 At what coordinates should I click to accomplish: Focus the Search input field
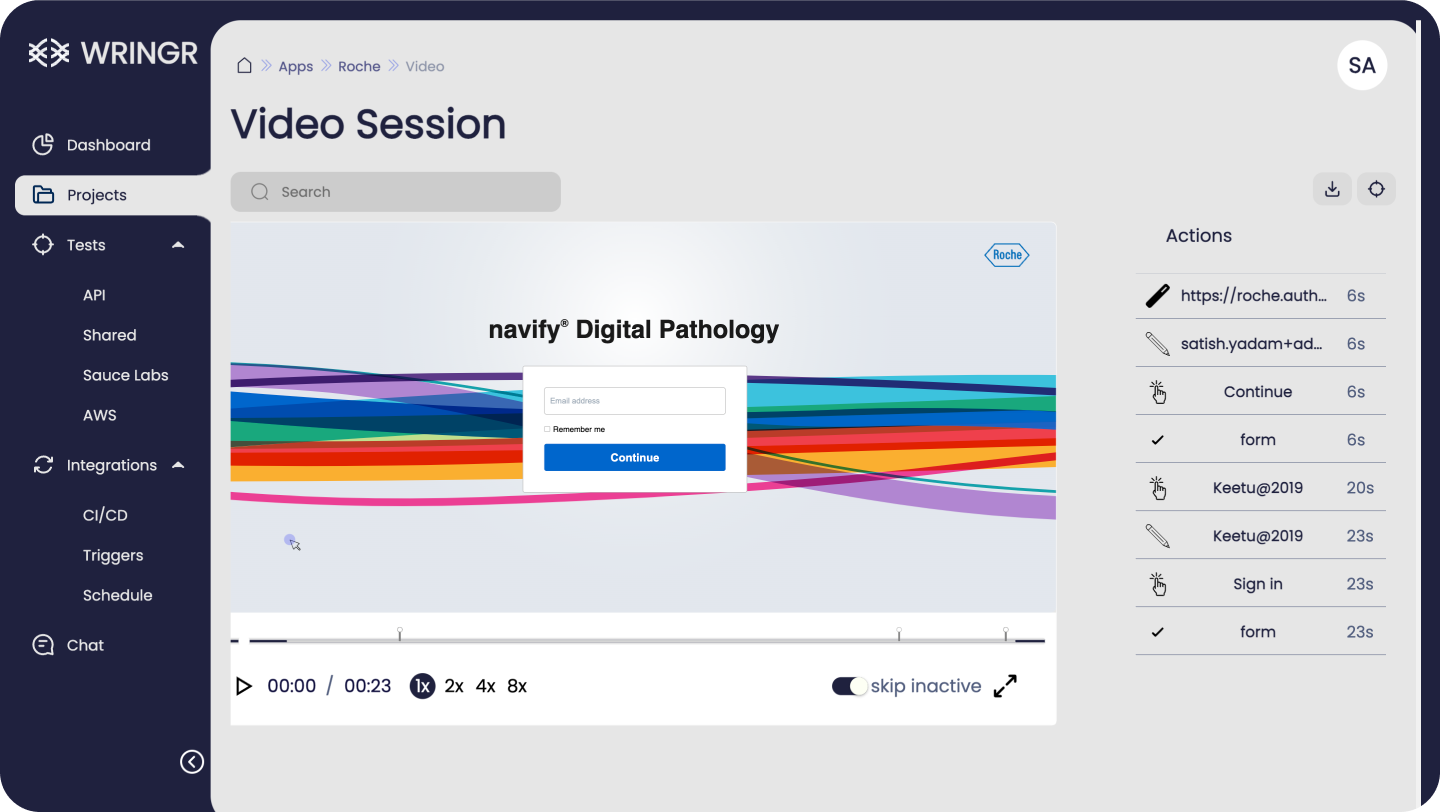(x=395, y=192)
